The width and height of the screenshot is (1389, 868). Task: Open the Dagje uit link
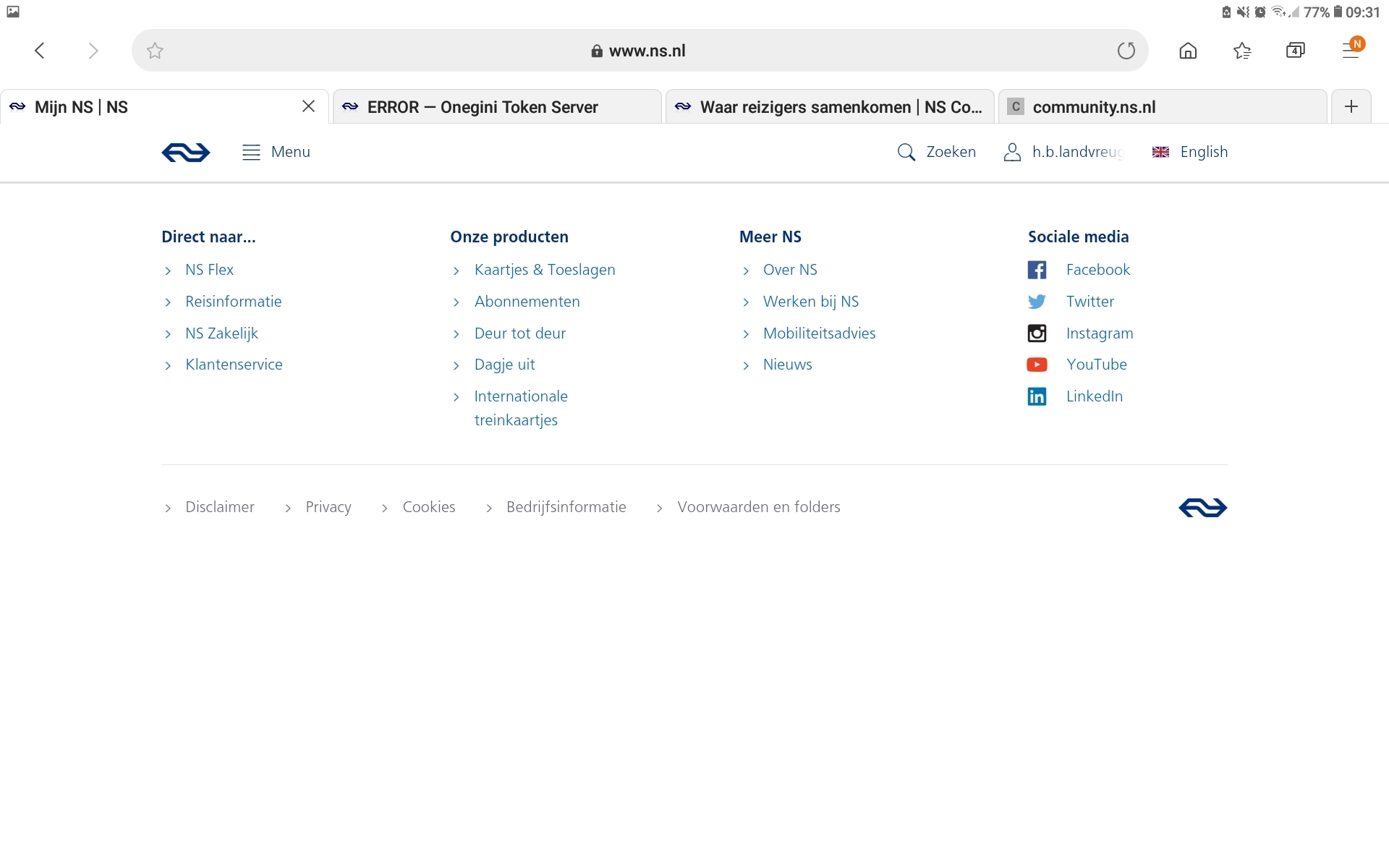coord(504,365)
